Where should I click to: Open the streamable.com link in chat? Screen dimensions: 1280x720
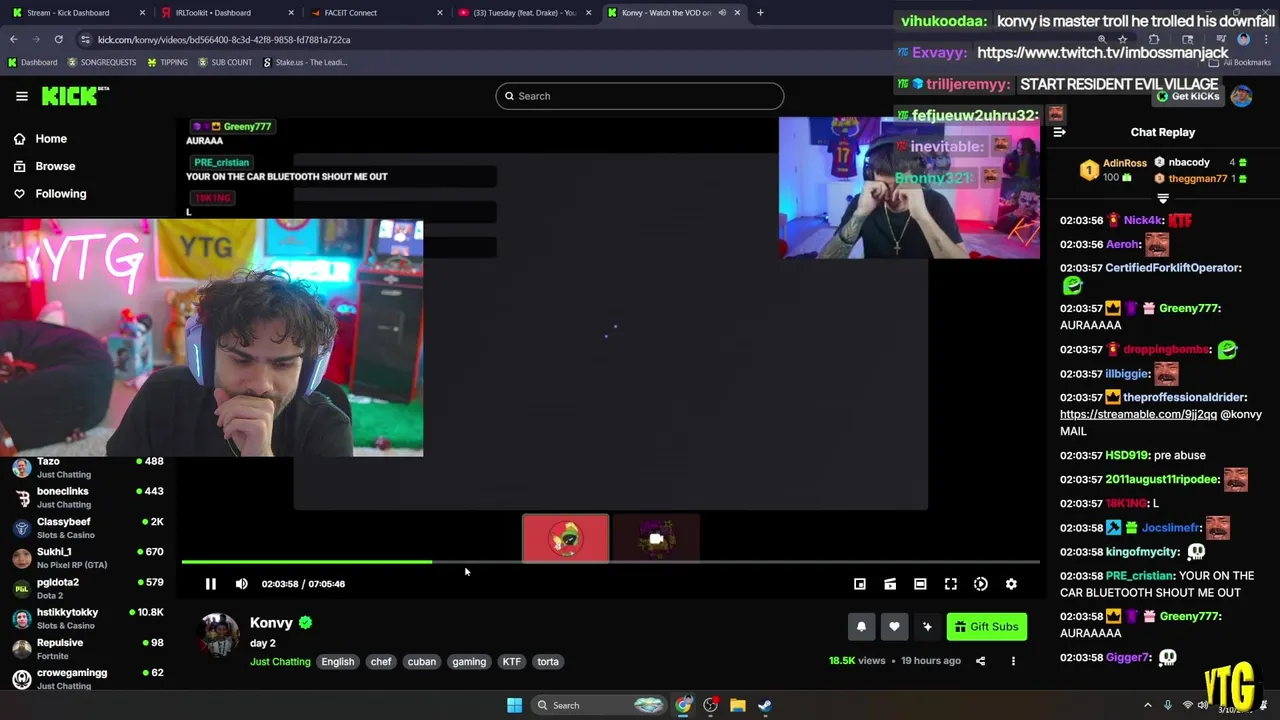point(1138,414)
